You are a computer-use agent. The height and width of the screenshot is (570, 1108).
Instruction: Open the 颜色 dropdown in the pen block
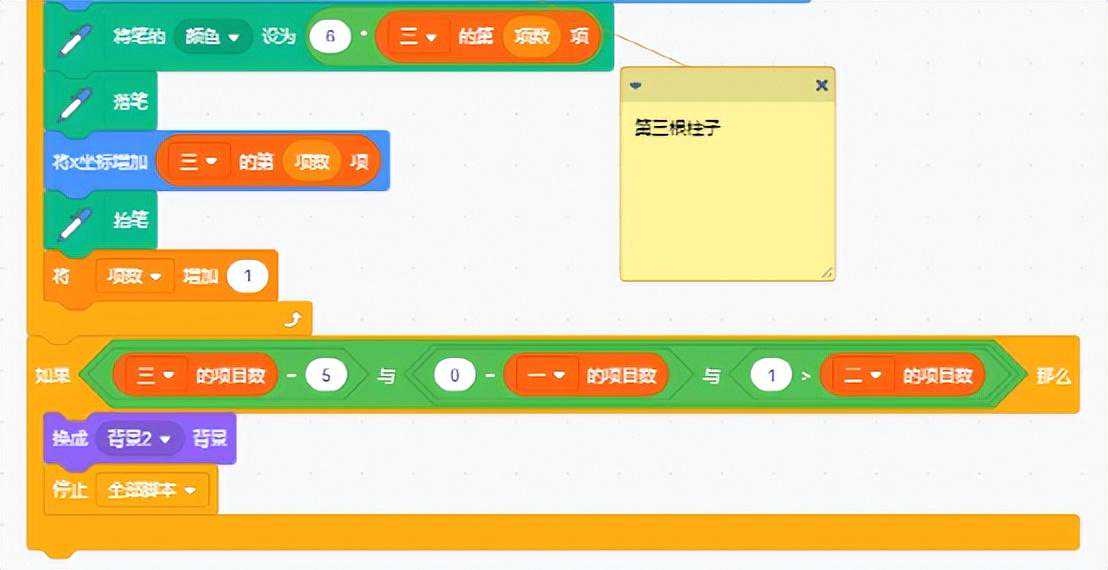tap(212, 38)
